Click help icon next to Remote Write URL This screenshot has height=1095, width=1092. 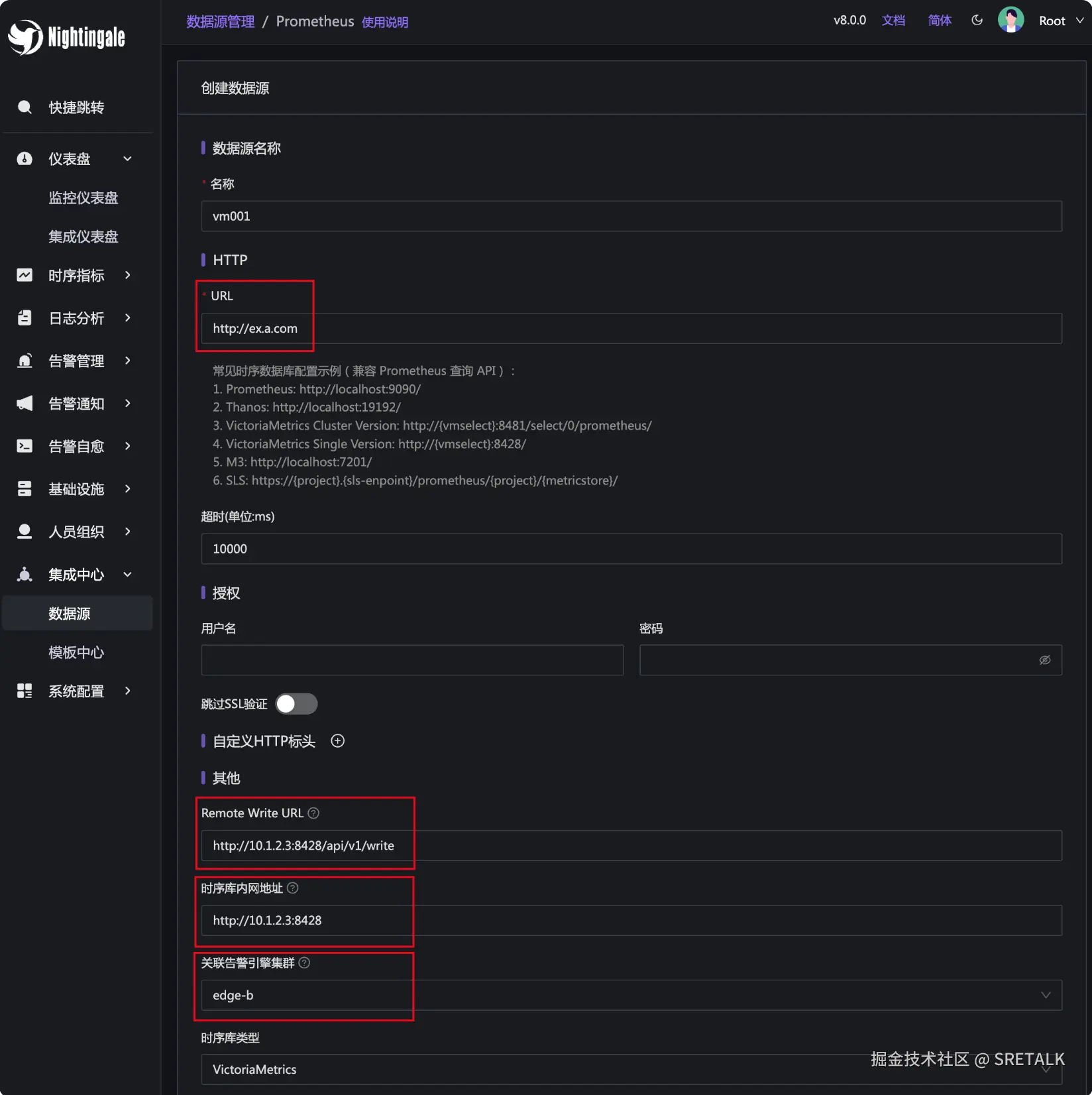[x=314, y=813]
